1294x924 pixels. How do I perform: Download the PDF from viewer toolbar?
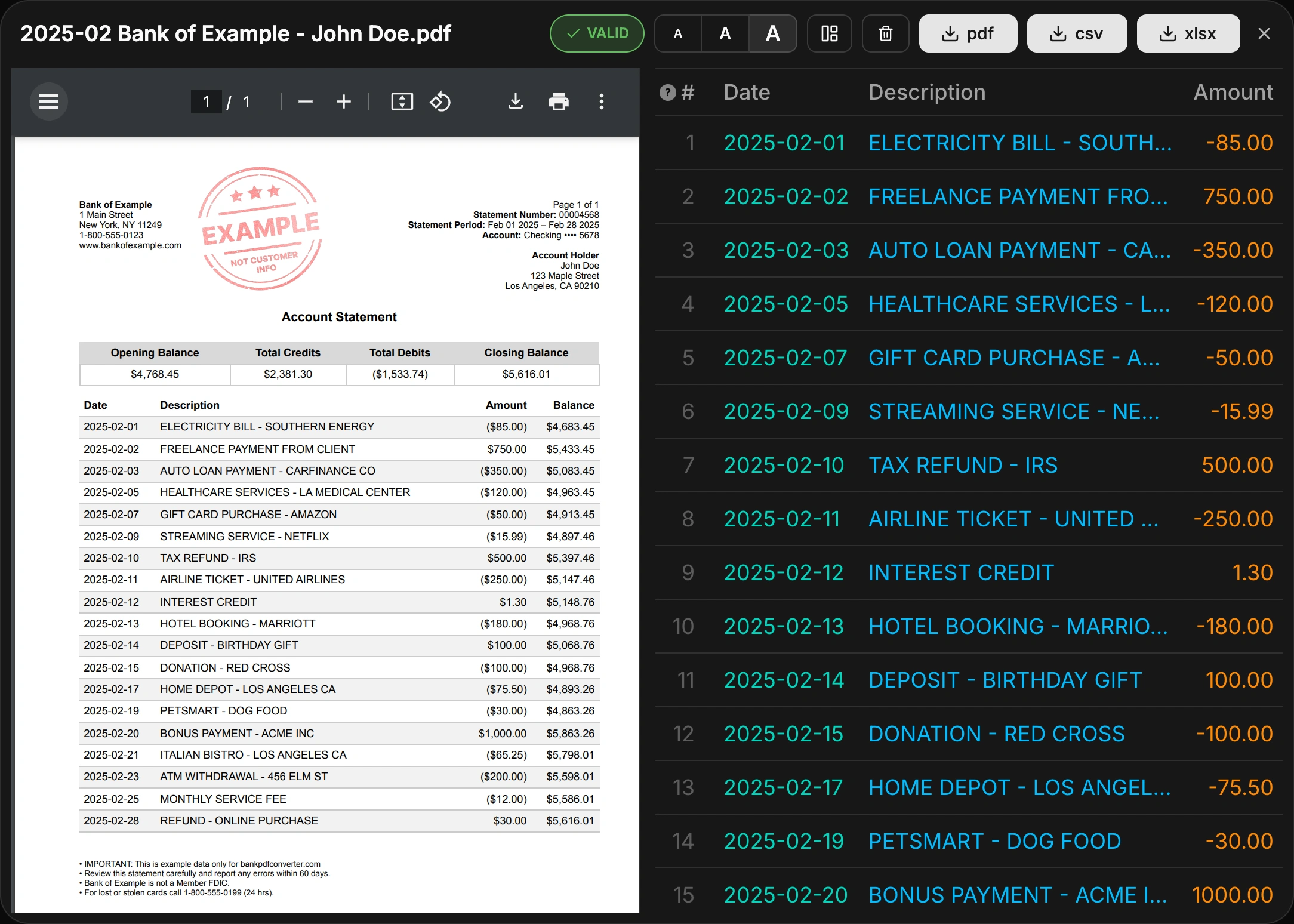[x=516, y=101]
